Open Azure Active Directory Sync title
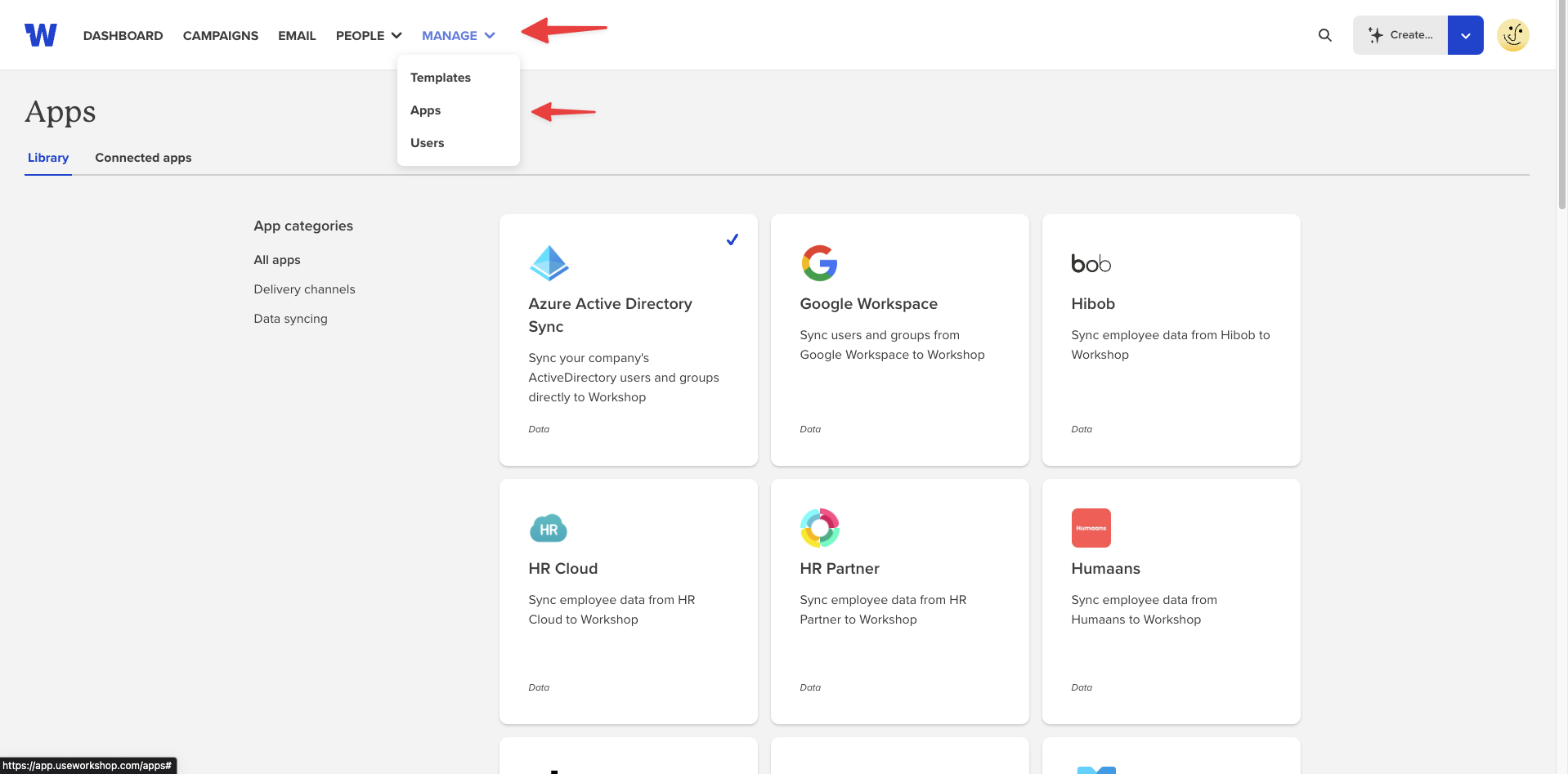 (610, 315)
